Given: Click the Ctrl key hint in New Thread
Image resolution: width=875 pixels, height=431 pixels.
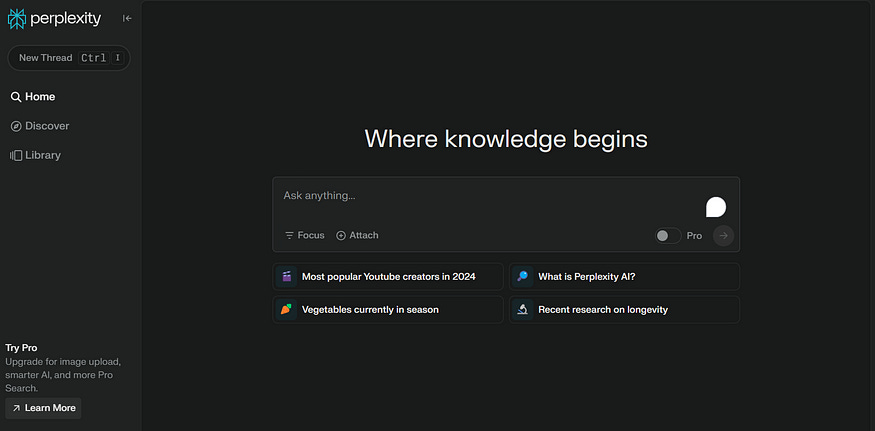Looking at the screenshot, I should pos(94,58).
